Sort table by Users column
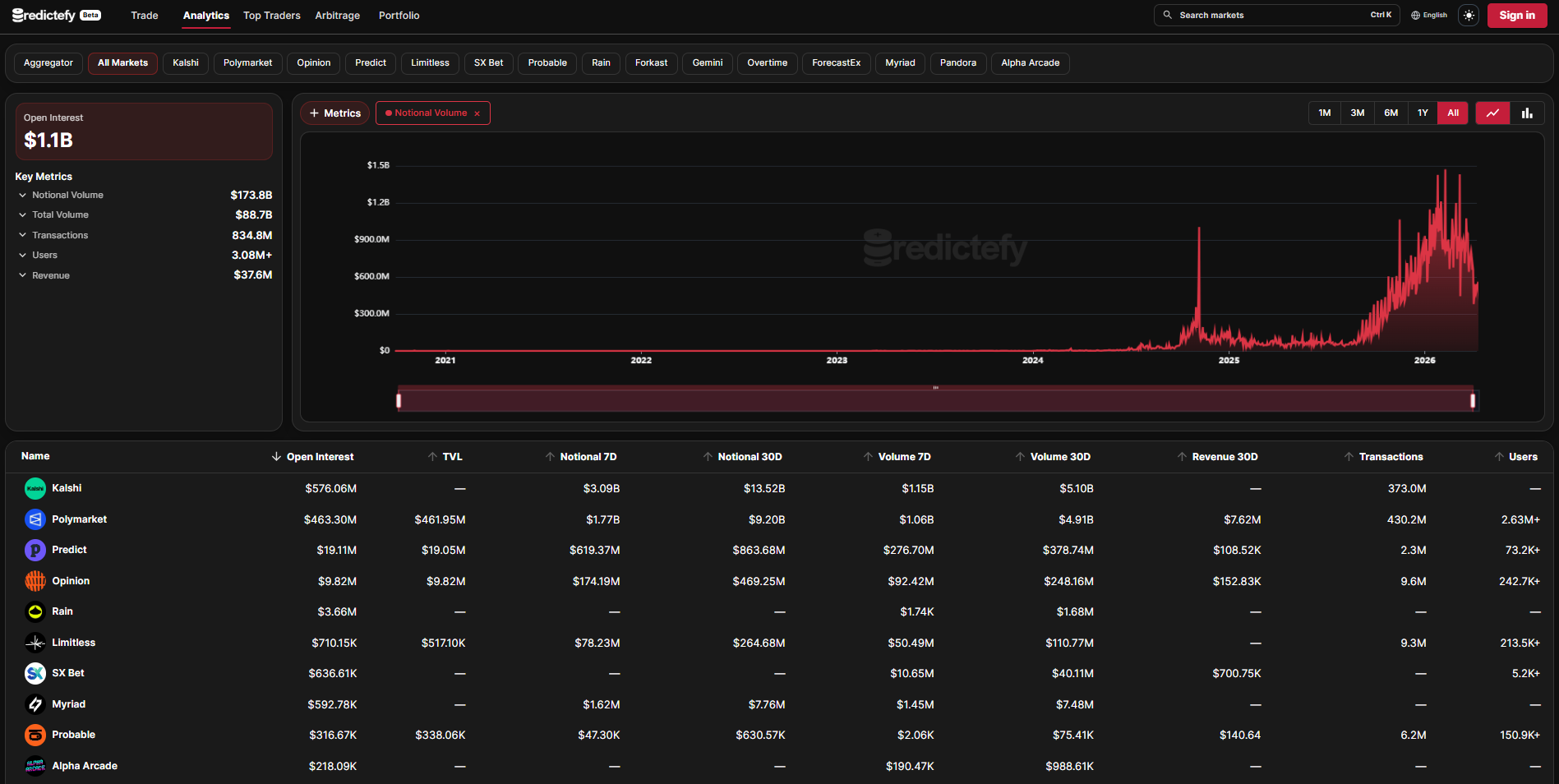The image size is (1559, 784). point(1515,457)
